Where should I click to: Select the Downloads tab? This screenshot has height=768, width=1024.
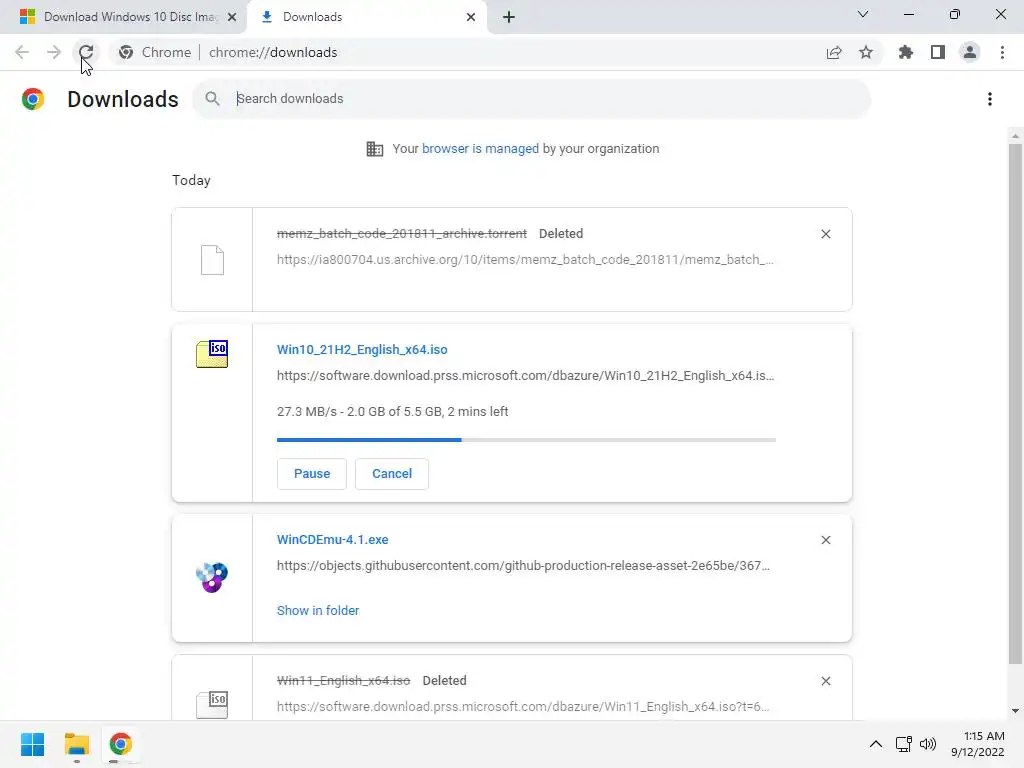[367, 17]
